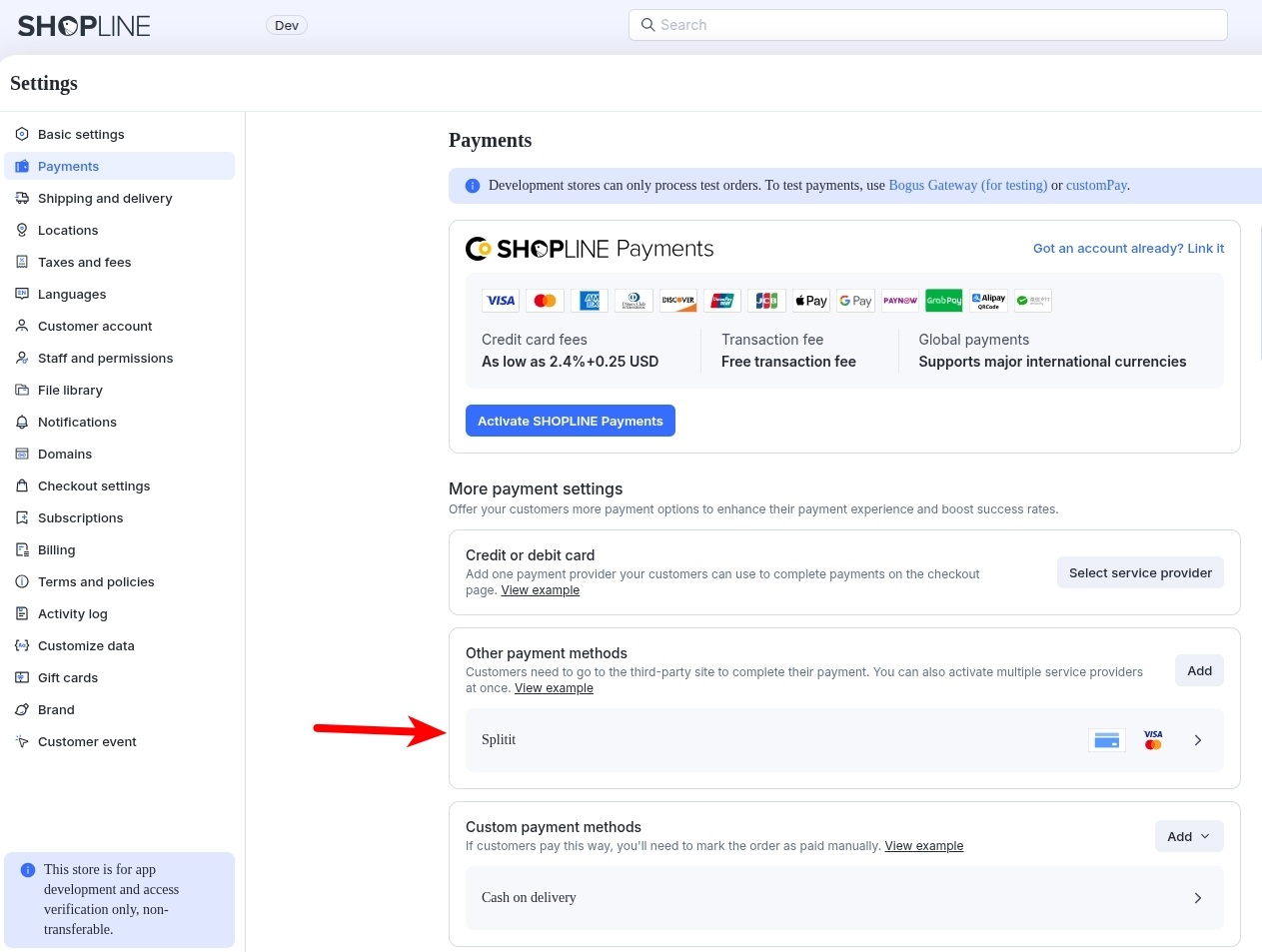Screen dimensions: 1262x952
Task: Click the Customize data braces icon
Action: (x=22, y=645)
